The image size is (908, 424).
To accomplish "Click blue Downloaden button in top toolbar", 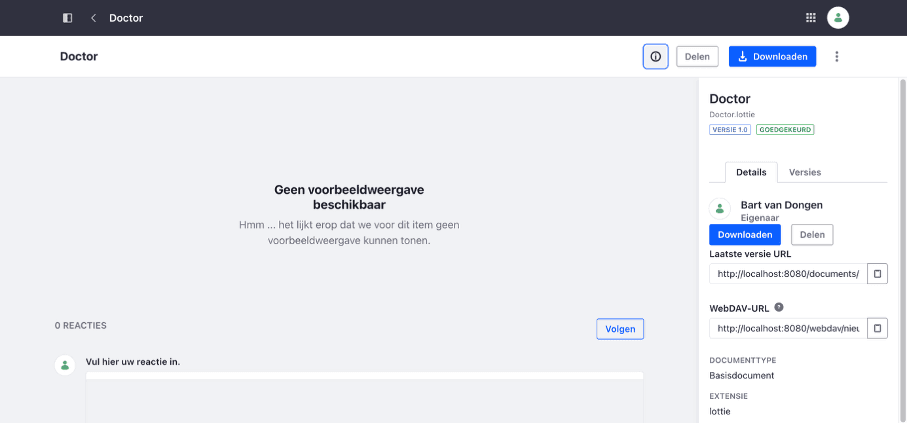I will (x=772, y=57).
